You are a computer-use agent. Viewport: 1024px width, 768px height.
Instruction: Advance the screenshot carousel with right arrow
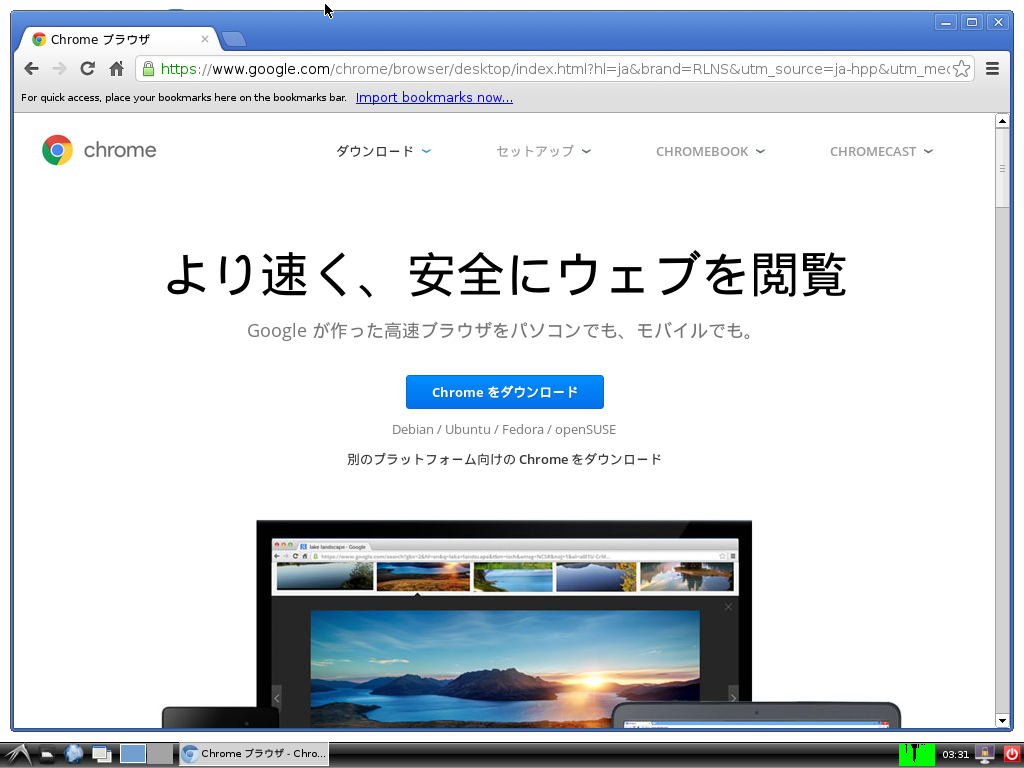[x=733, y=697]
